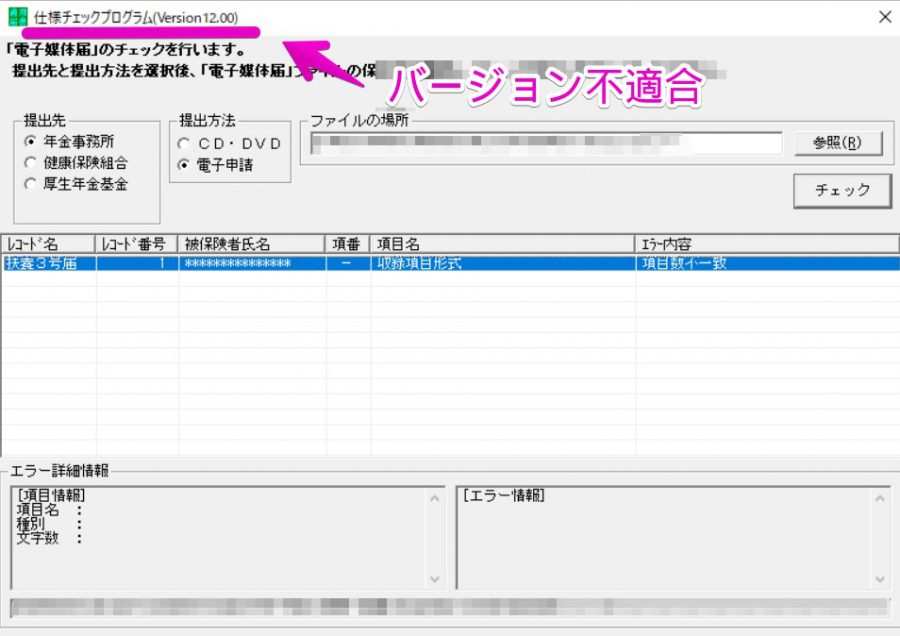Image resolution: width=900 pixels, height=636 pixels.
Task: Click the エラー内容 column header
Action: [767, 244]
